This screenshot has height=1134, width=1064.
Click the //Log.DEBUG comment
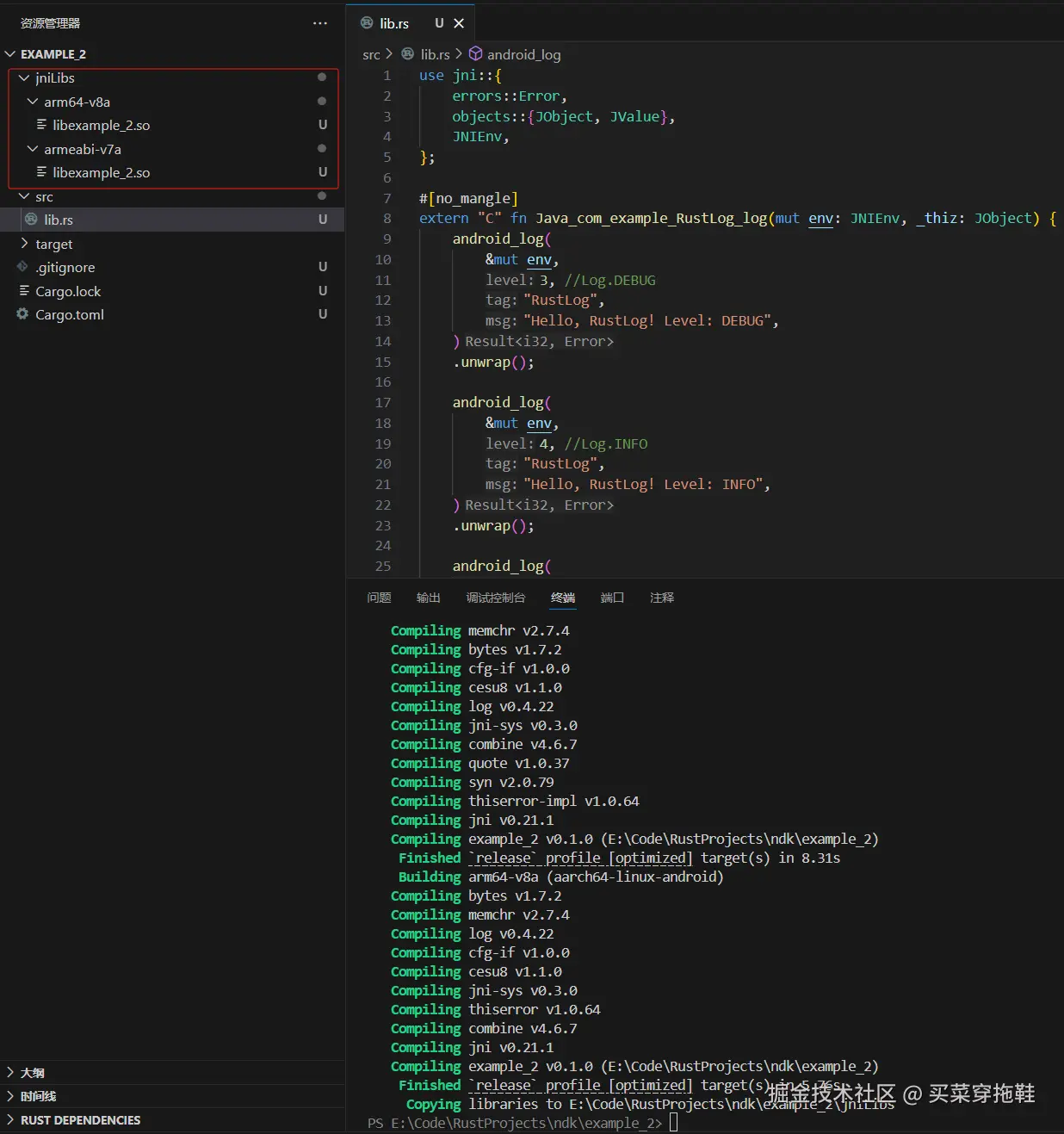609,280
